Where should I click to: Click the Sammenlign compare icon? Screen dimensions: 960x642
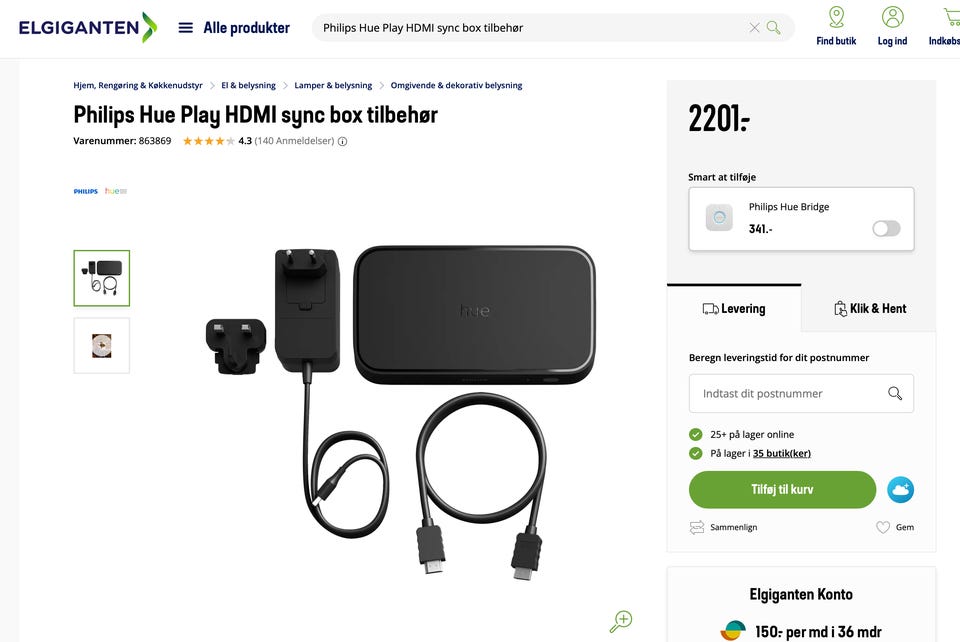697,527
